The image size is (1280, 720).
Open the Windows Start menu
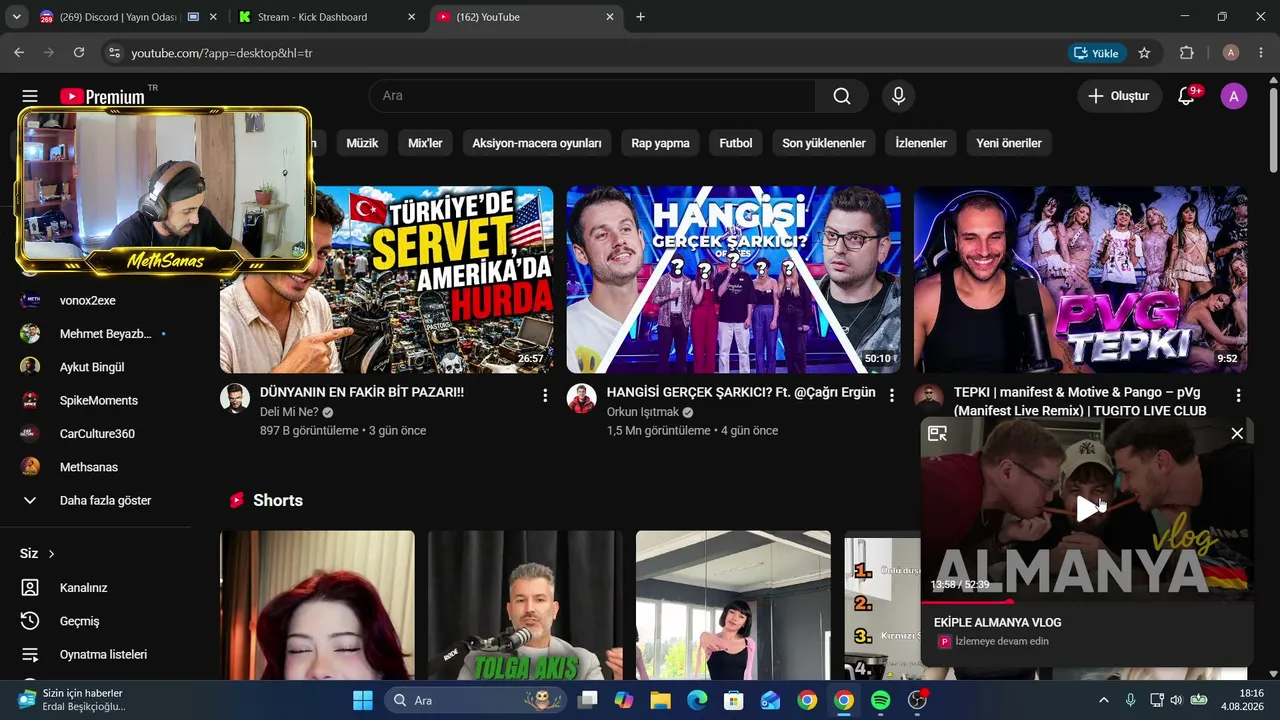[362, 700]
